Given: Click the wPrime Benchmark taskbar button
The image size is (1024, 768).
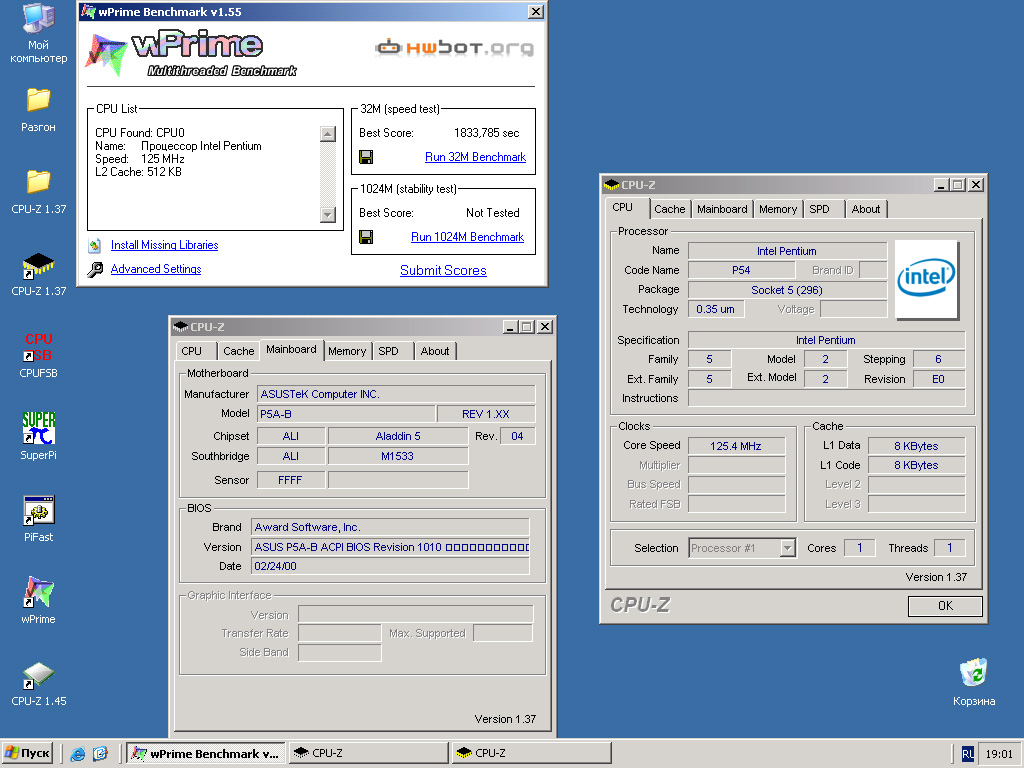Looking at the screenshot, I should click(206, 754).
